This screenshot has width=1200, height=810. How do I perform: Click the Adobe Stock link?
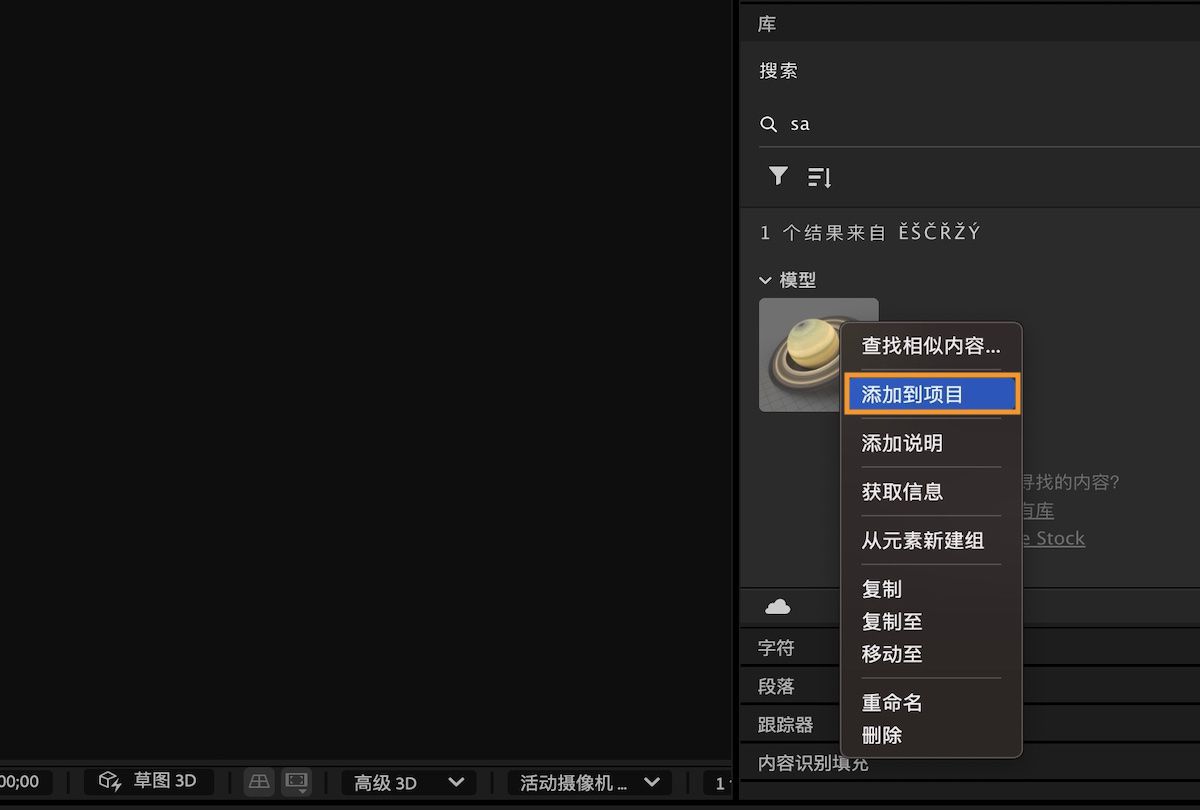coord(1051,538)
